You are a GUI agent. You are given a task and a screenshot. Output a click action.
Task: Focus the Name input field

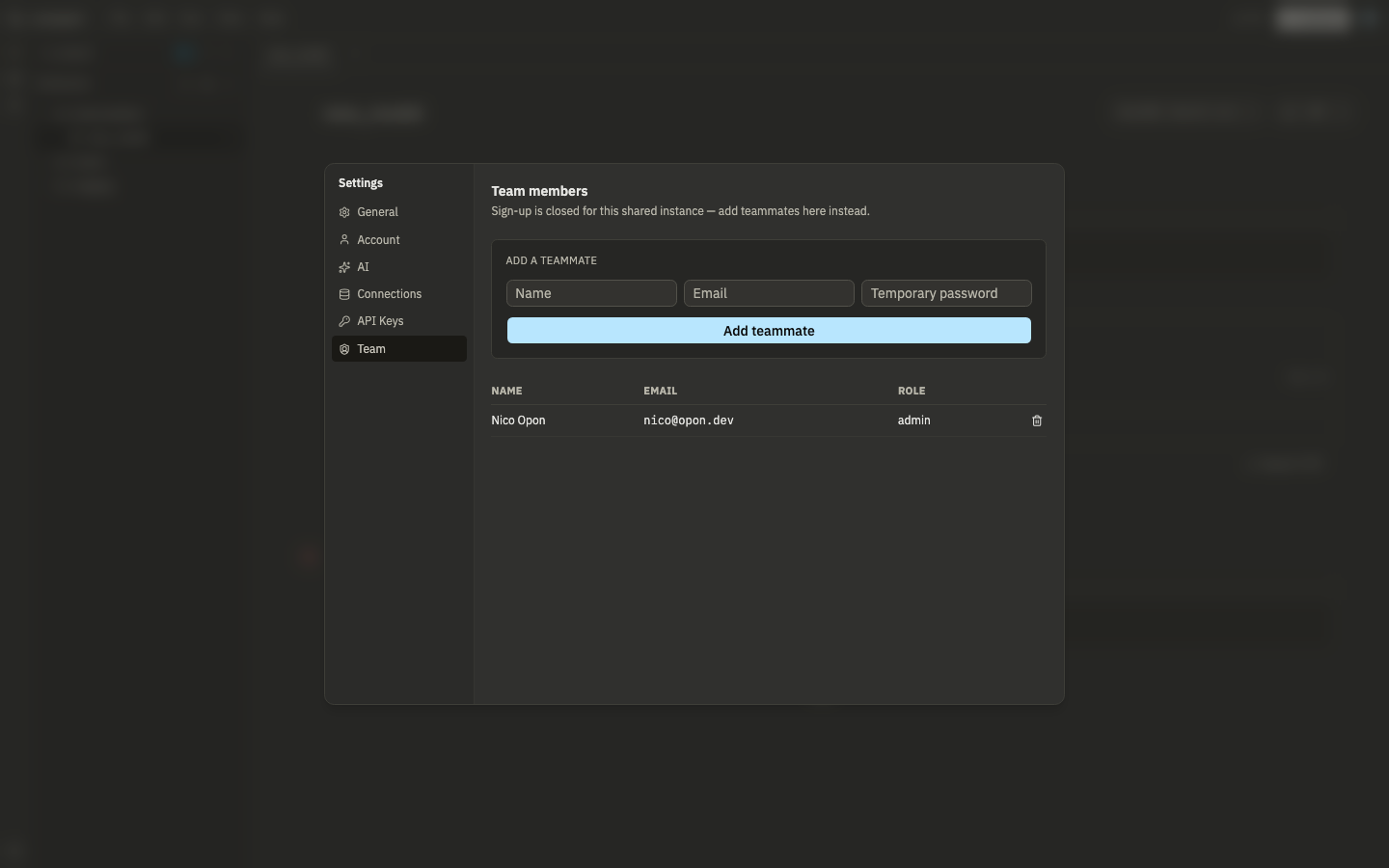591,293
